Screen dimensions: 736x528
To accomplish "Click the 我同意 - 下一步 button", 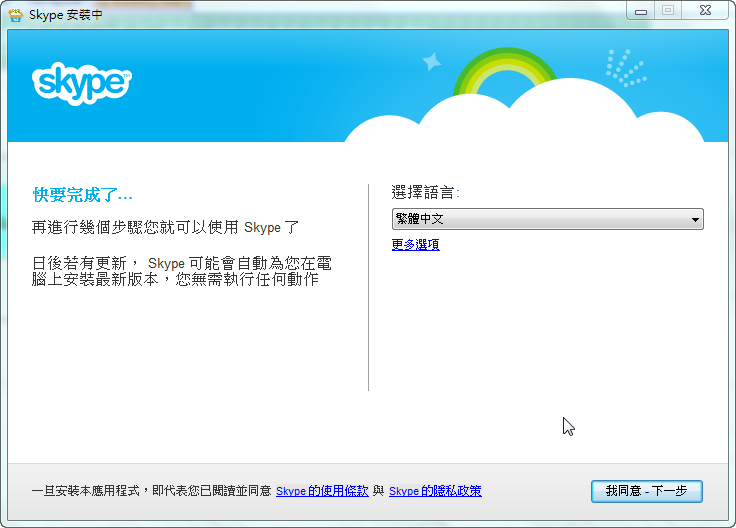I will point(646,491).
